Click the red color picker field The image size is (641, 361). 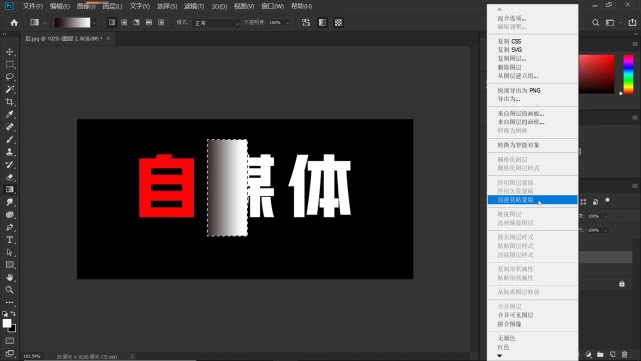point(596,74)
